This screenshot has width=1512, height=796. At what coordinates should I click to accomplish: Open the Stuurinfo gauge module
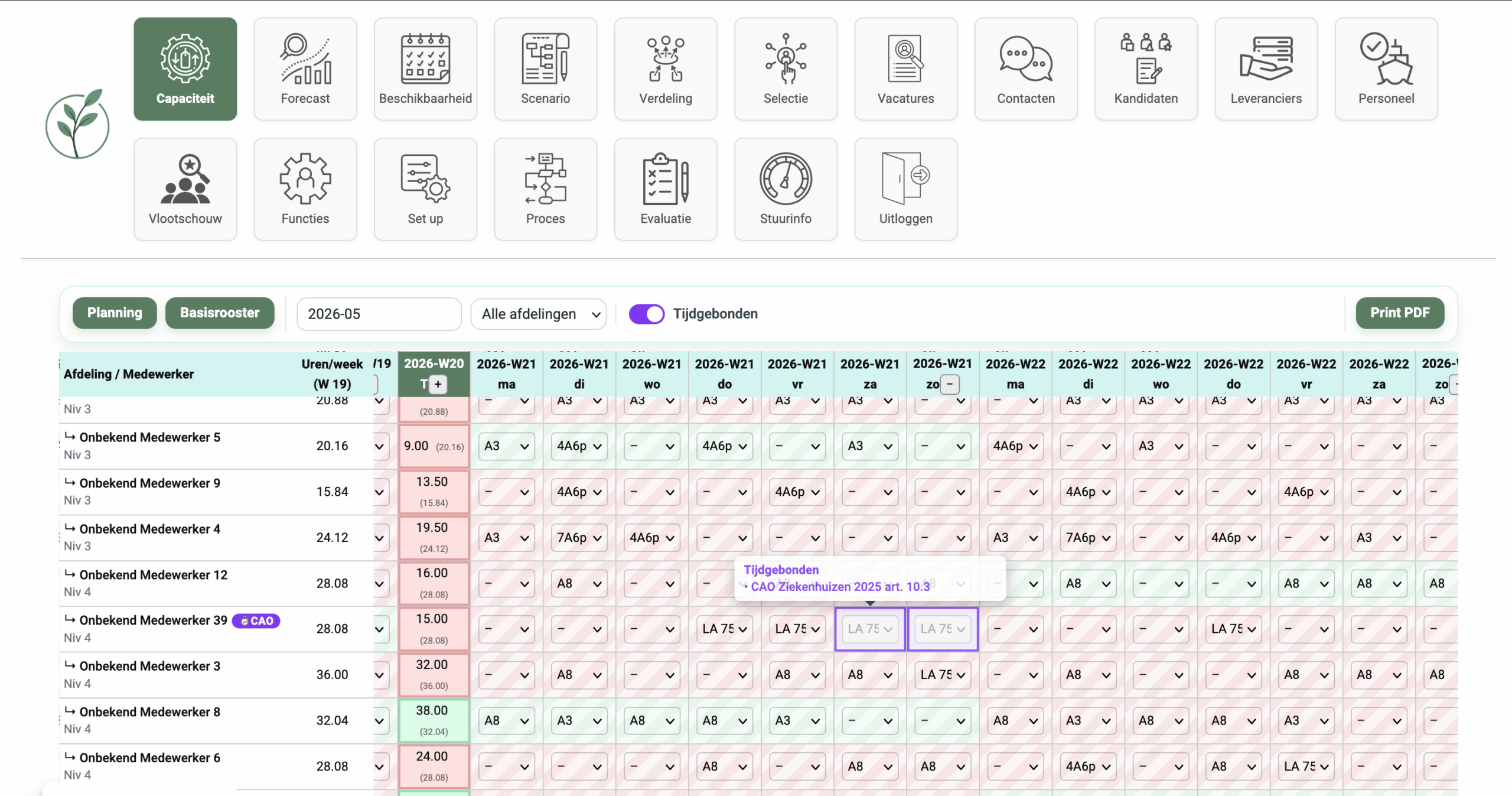click(786, 189)
